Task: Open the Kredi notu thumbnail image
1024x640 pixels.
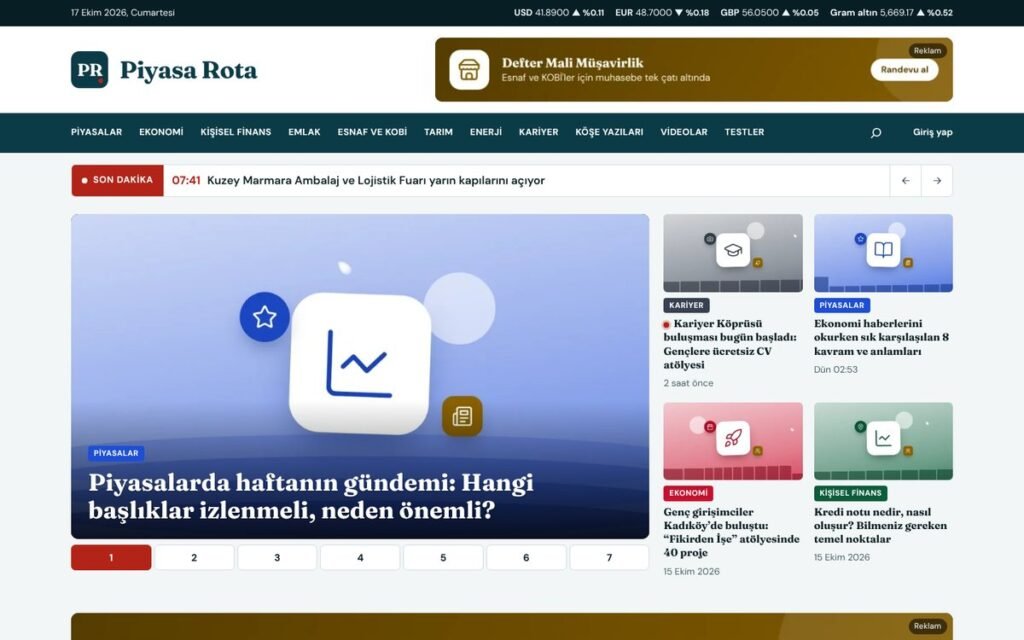Action: click(883, 441)
